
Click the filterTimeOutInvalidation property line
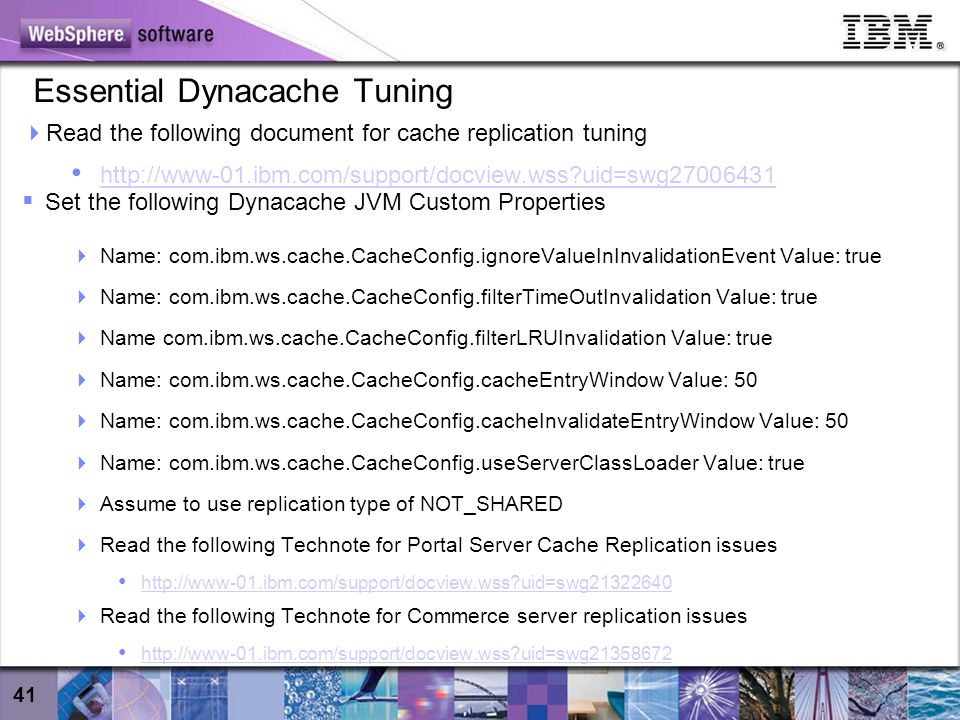[459, 297]
